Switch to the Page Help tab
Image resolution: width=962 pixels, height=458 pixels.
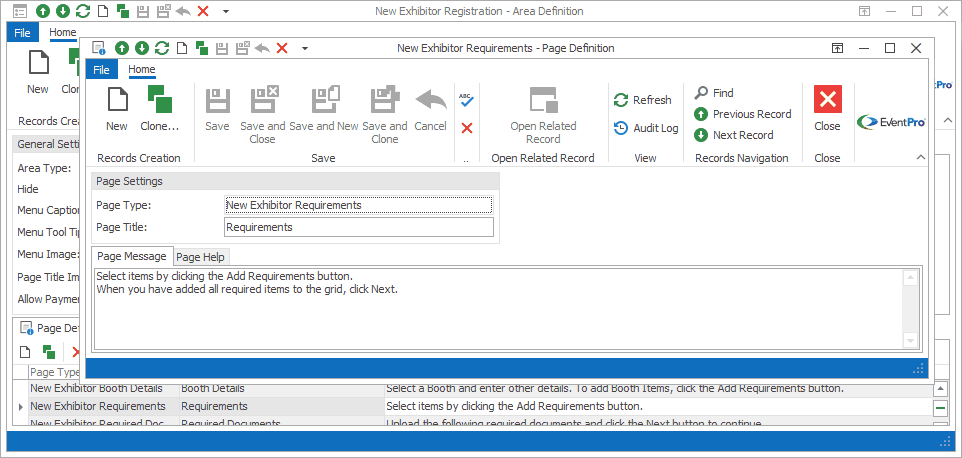201,257
